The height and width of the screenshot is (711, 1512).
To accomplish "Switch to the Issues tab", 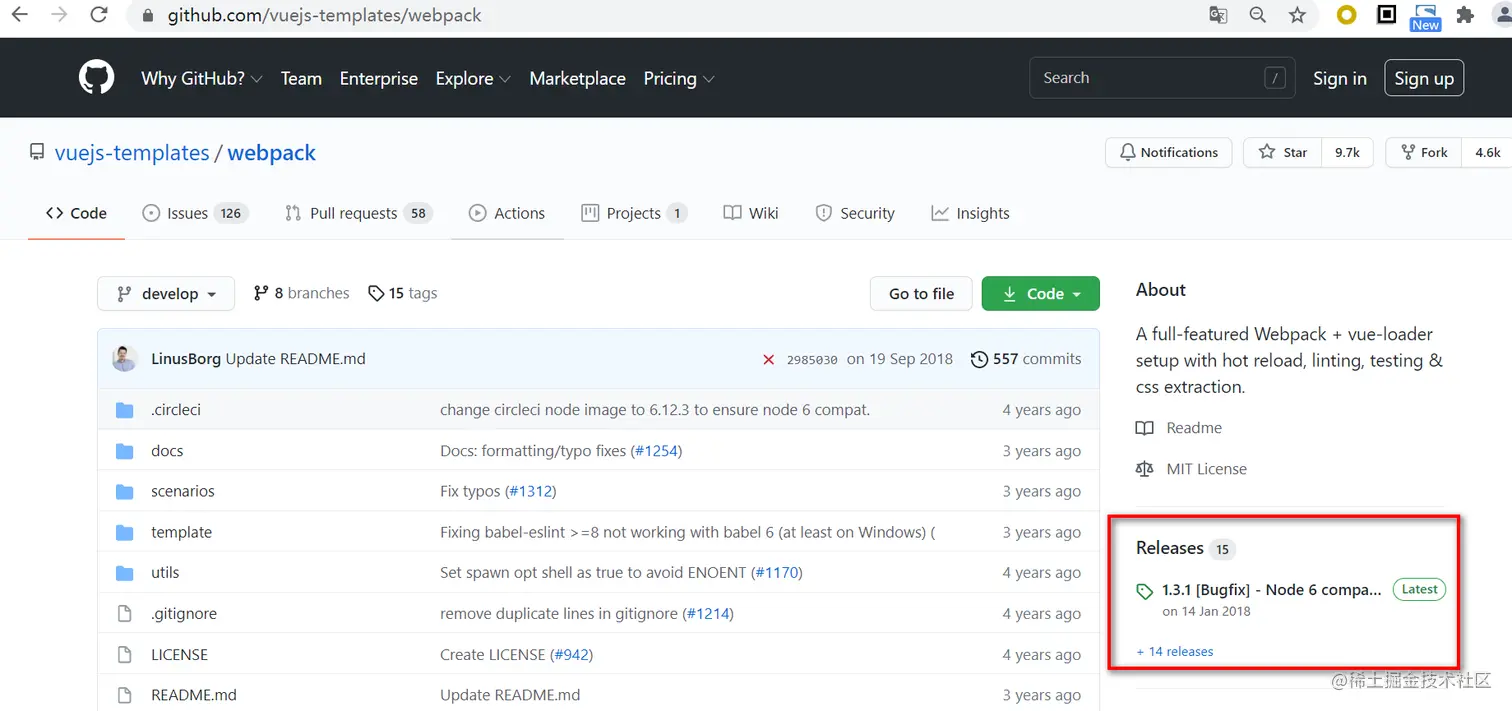I will point(195,213).
